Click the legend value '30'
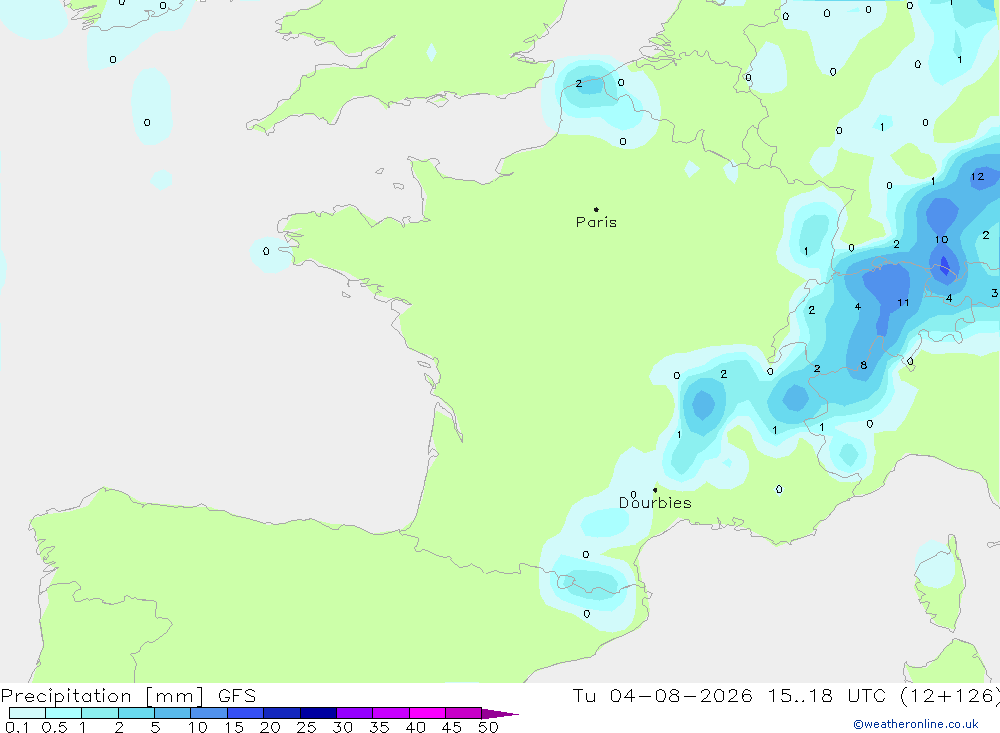Image resolution: width=1000 pixels, height=733 pixels. [x=342, y=727]
